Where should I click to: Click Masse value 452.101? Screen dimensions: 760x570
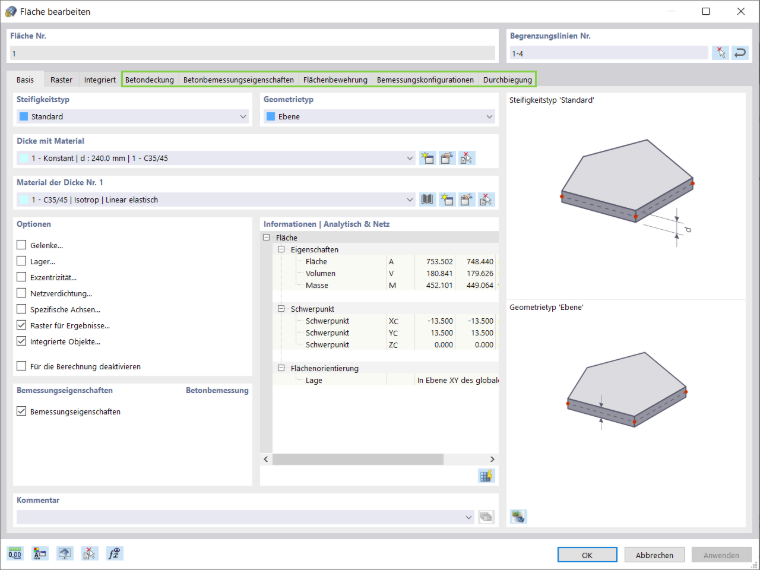(x=439, y=285)
